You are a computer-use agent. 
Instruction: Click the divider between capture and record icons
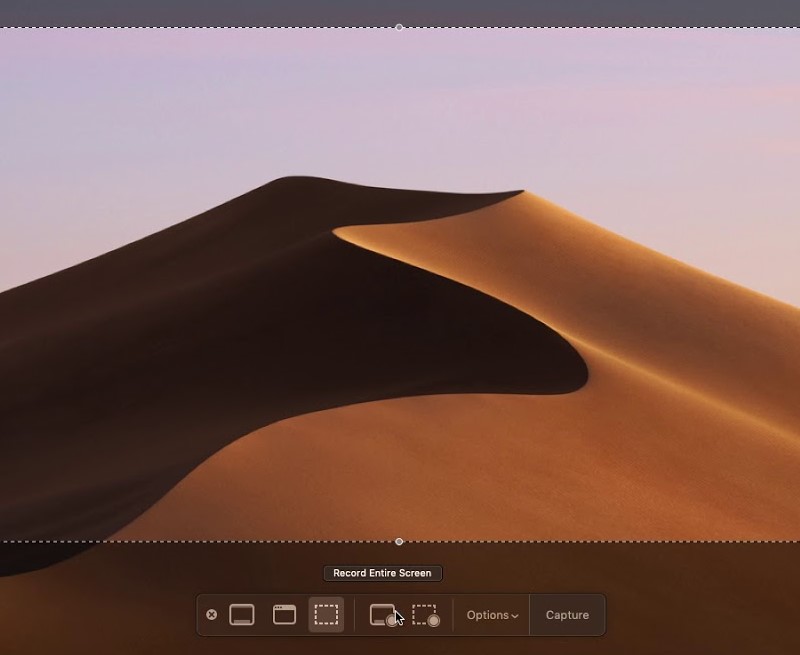coord(355,615)
